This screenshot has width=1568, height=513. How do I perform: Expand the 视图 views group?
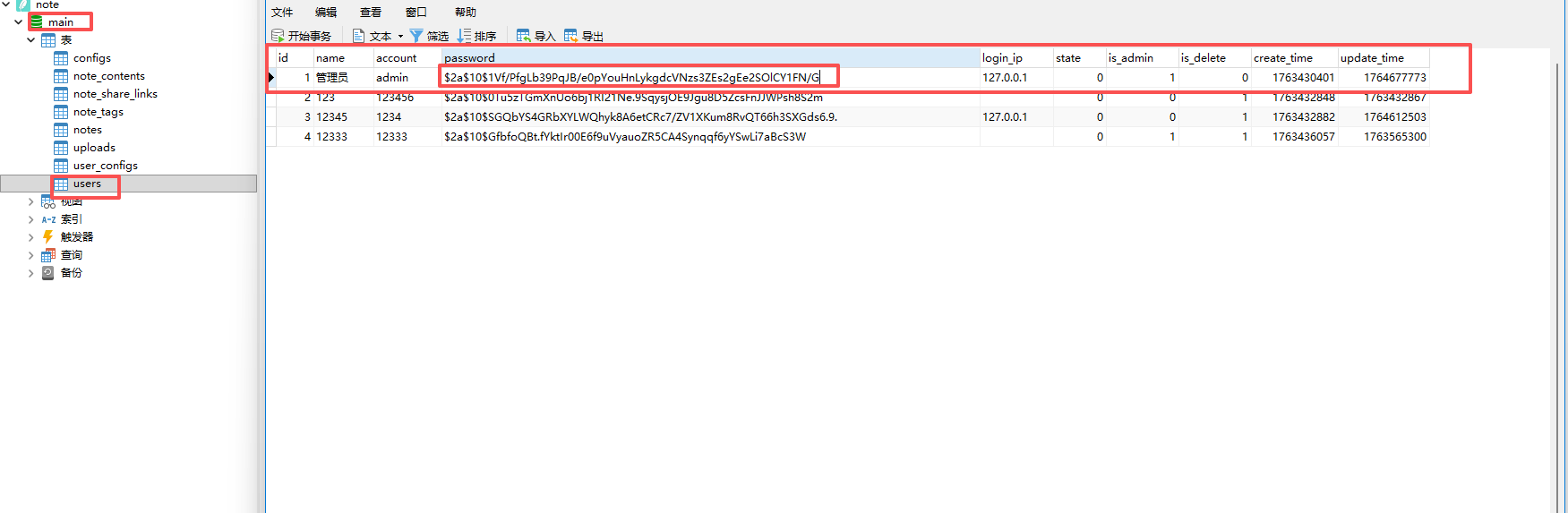pos(31,201)
